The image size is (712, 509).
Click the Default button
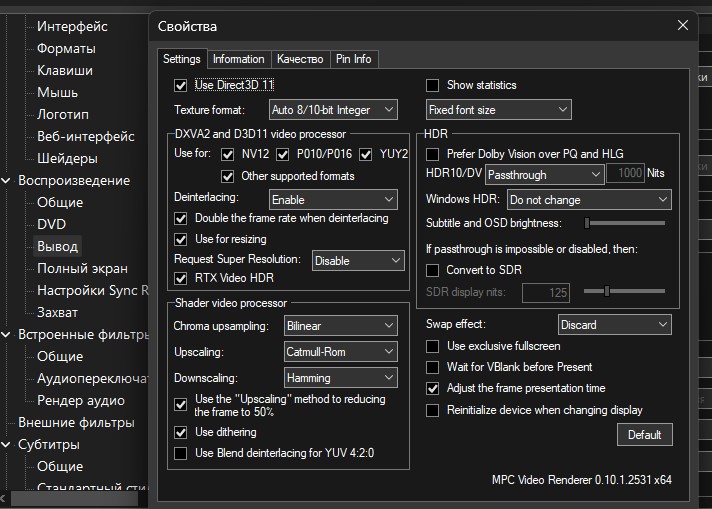tap(644, 435)
